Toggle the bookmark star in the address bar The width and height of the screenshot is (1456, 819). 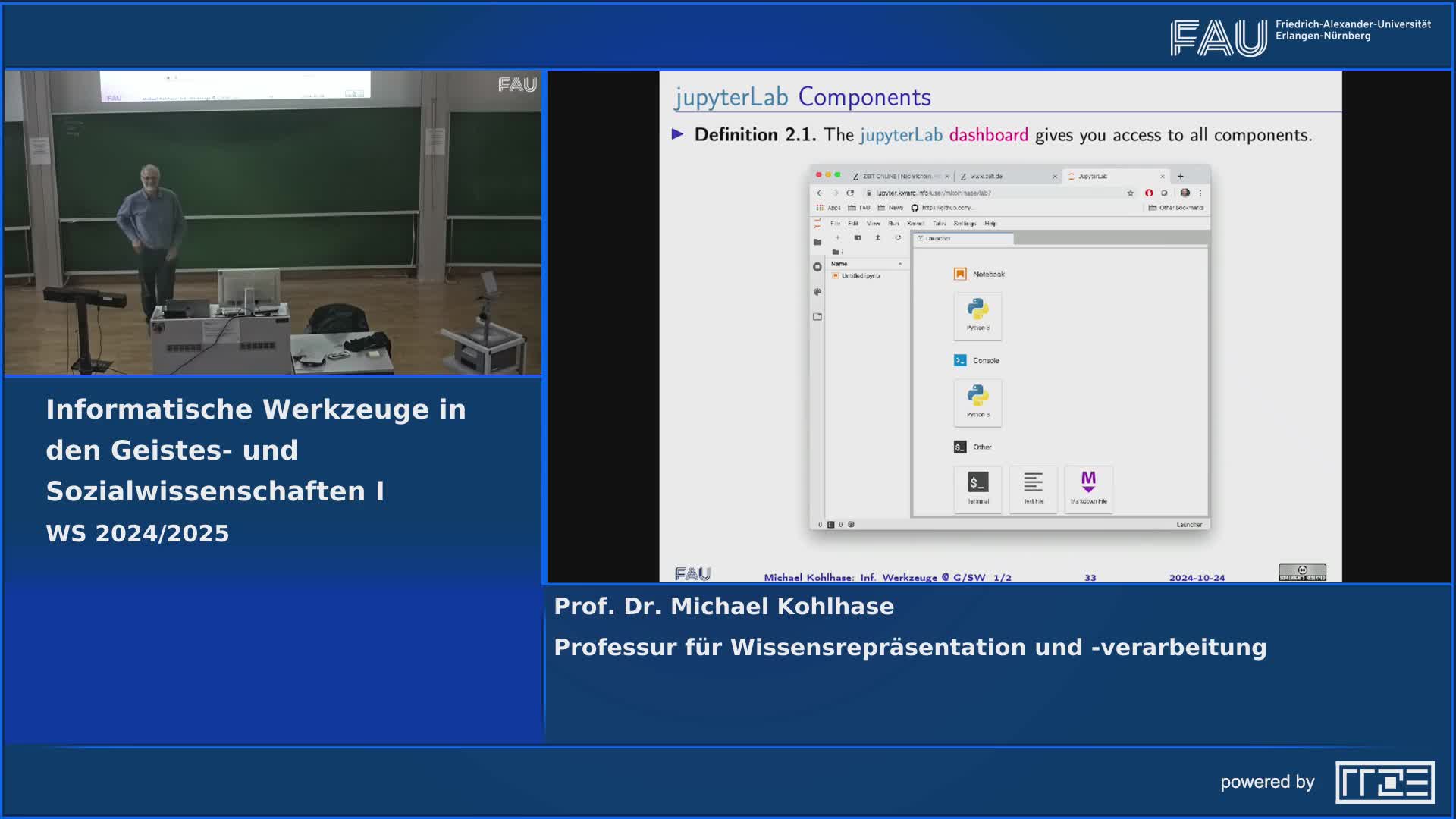coord(1131,193)
